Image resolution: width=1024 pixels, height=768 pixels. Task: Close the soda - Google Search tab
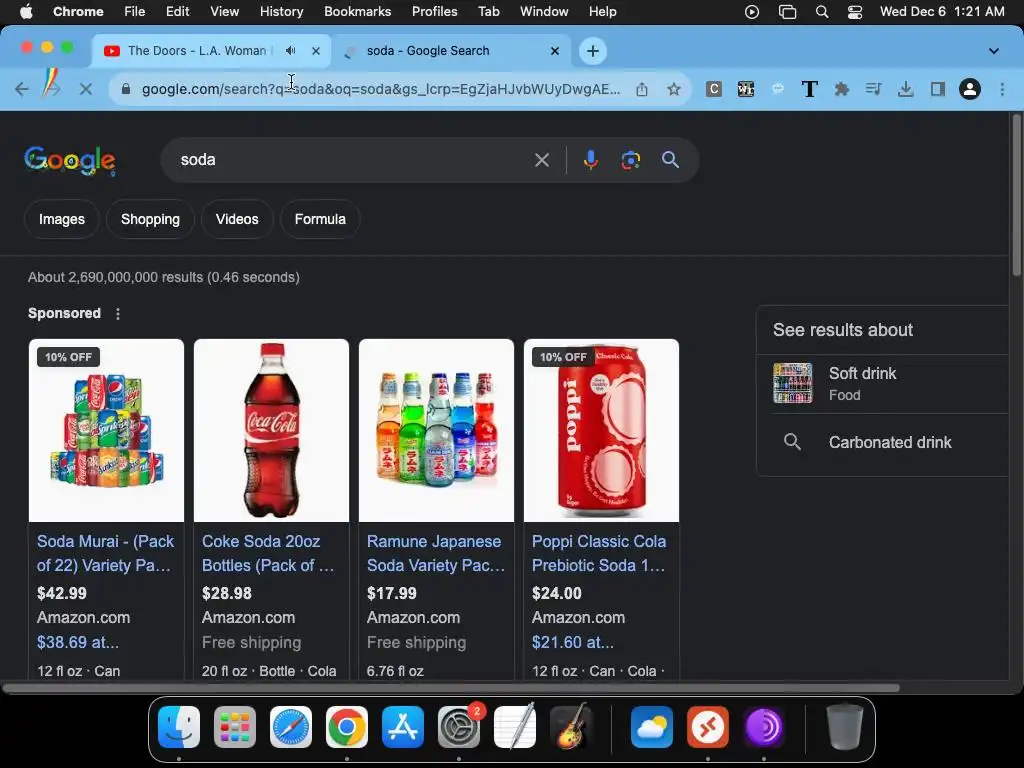(x=555, y=51)
